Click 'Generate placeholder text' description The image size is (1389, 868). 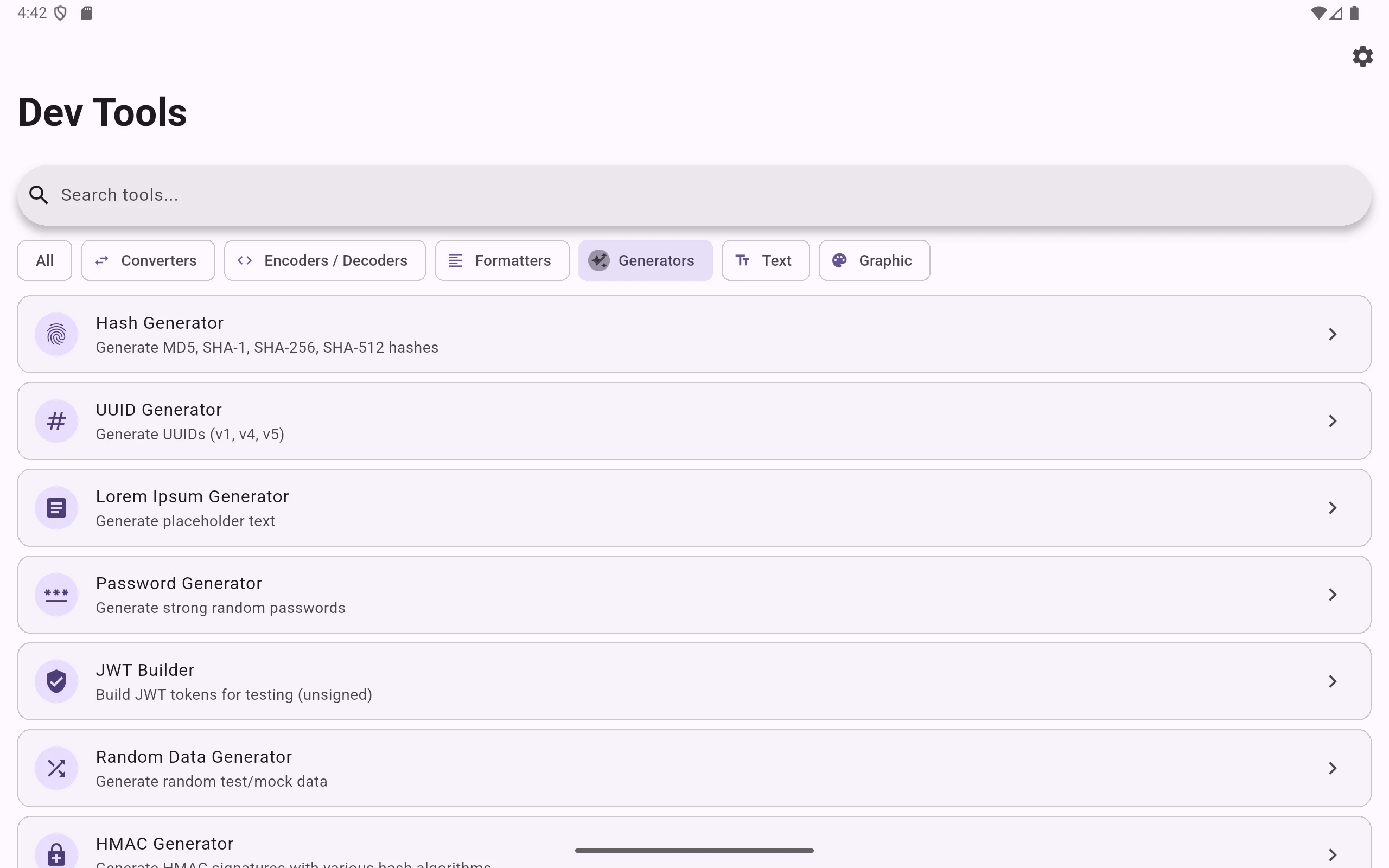(x=186, y=521)
